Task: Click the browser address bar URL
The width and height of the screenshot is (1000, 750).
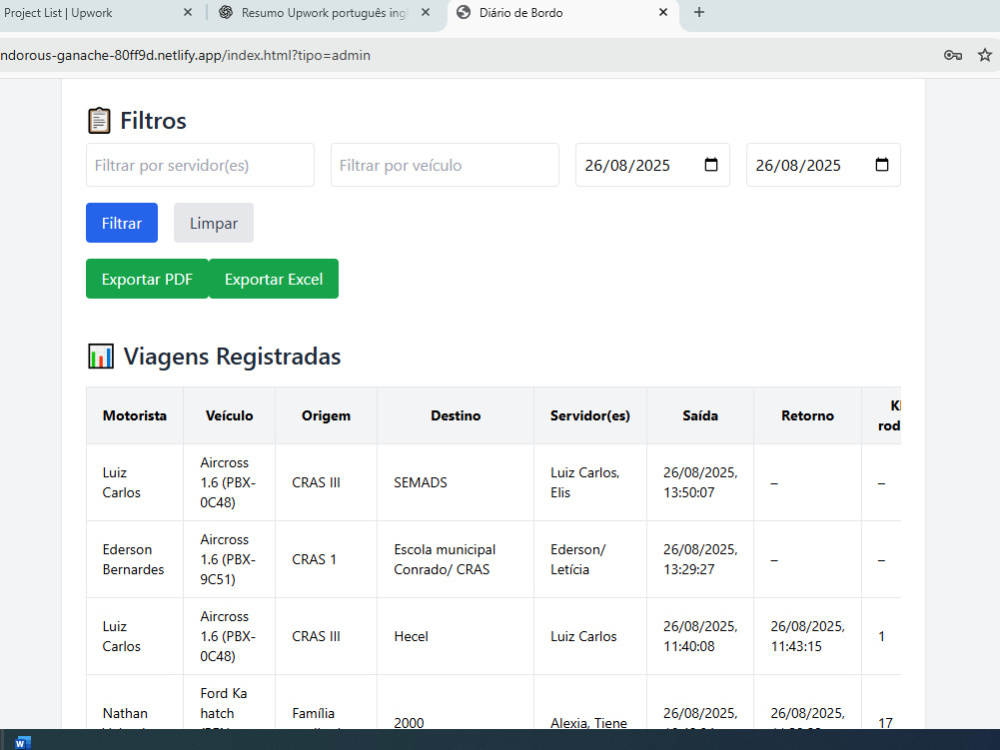Action: pos(185,55)
